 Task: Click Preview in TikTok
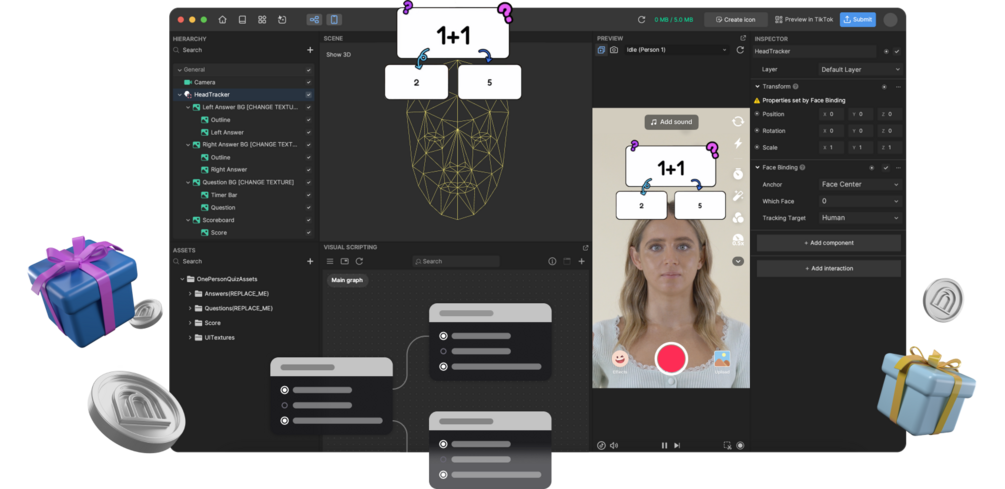[804, 20]
